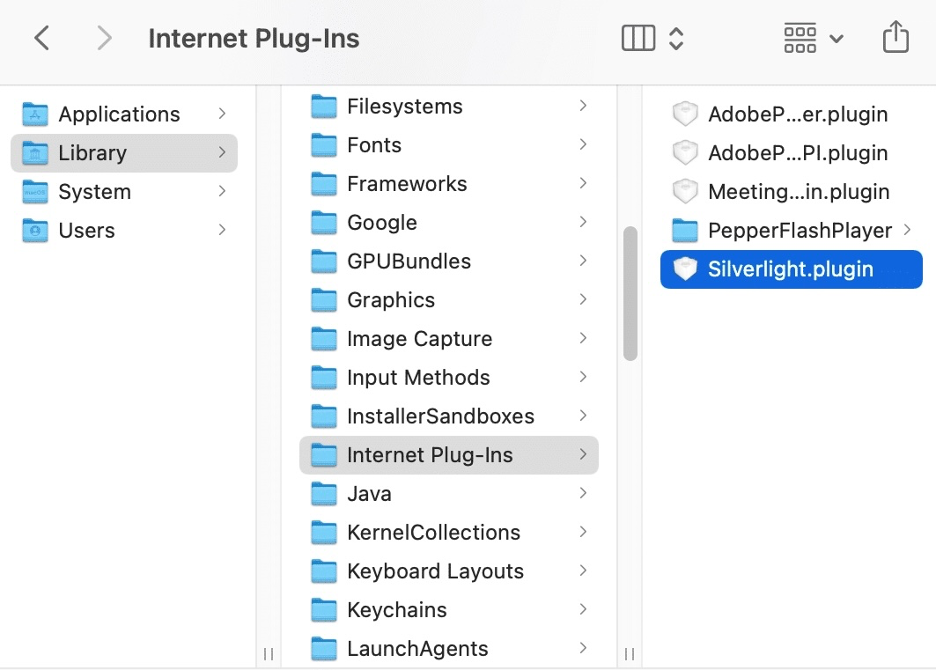This screenshot has height=670, width=936.
Task: Expand PepperFlashPlayer with its chevron
Action: pyautogui.click(x=907, y=230)
